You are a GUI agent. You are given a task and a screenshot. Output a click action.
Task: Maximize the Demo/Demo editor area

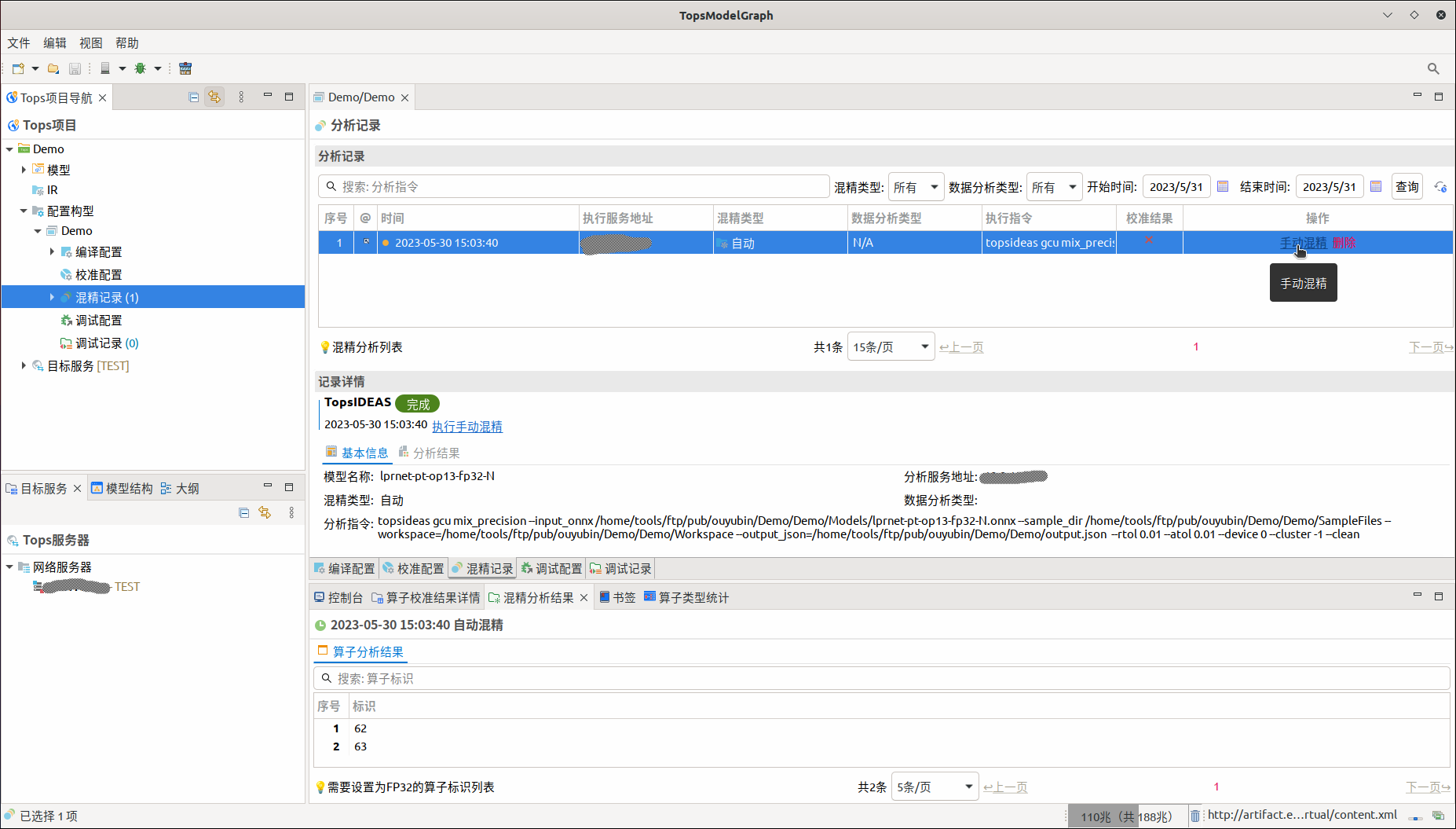1439,96
